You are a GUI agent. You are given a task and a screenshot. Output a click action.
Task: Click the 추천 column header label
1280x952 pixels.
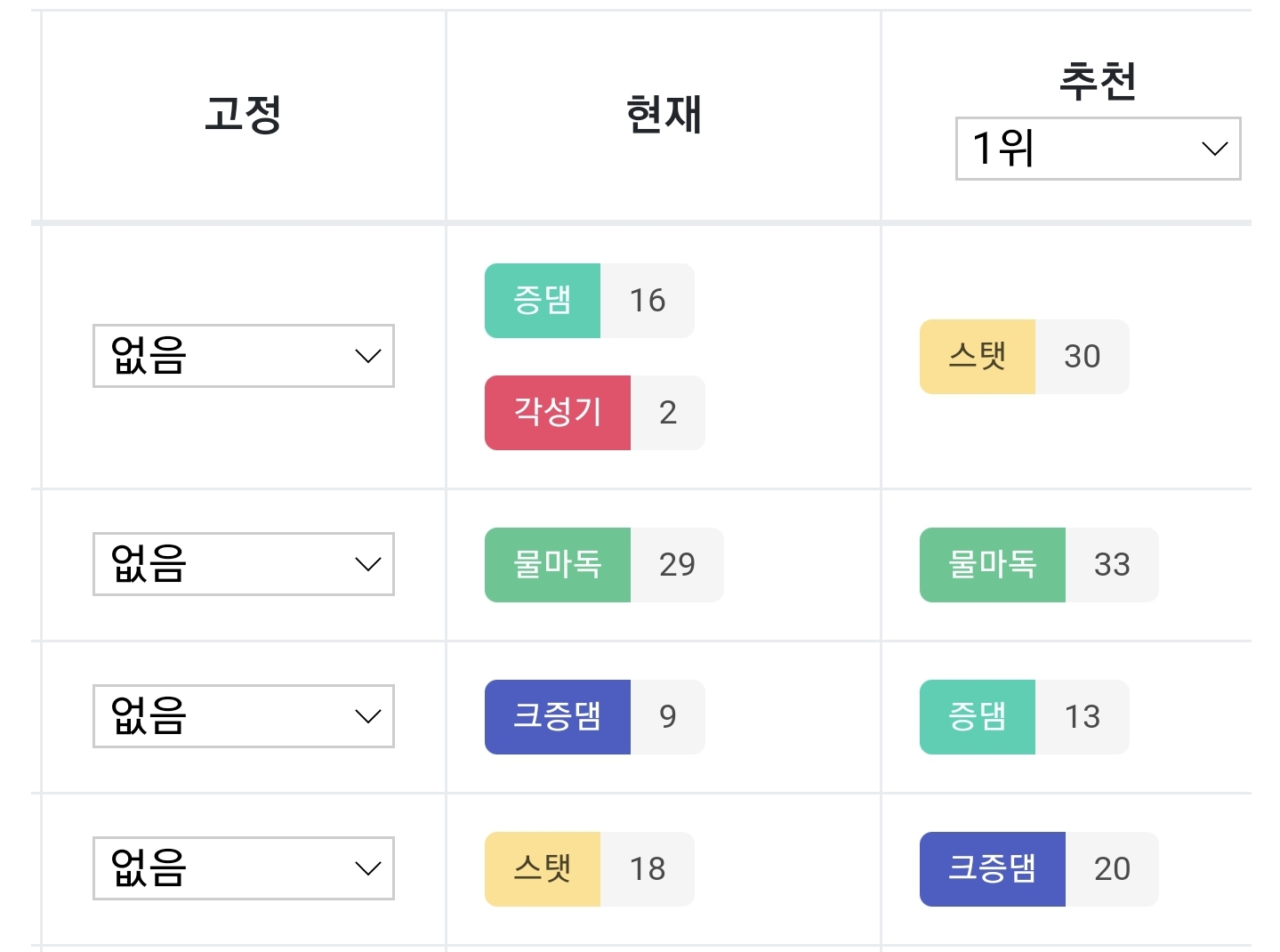tap(1098, 81)
